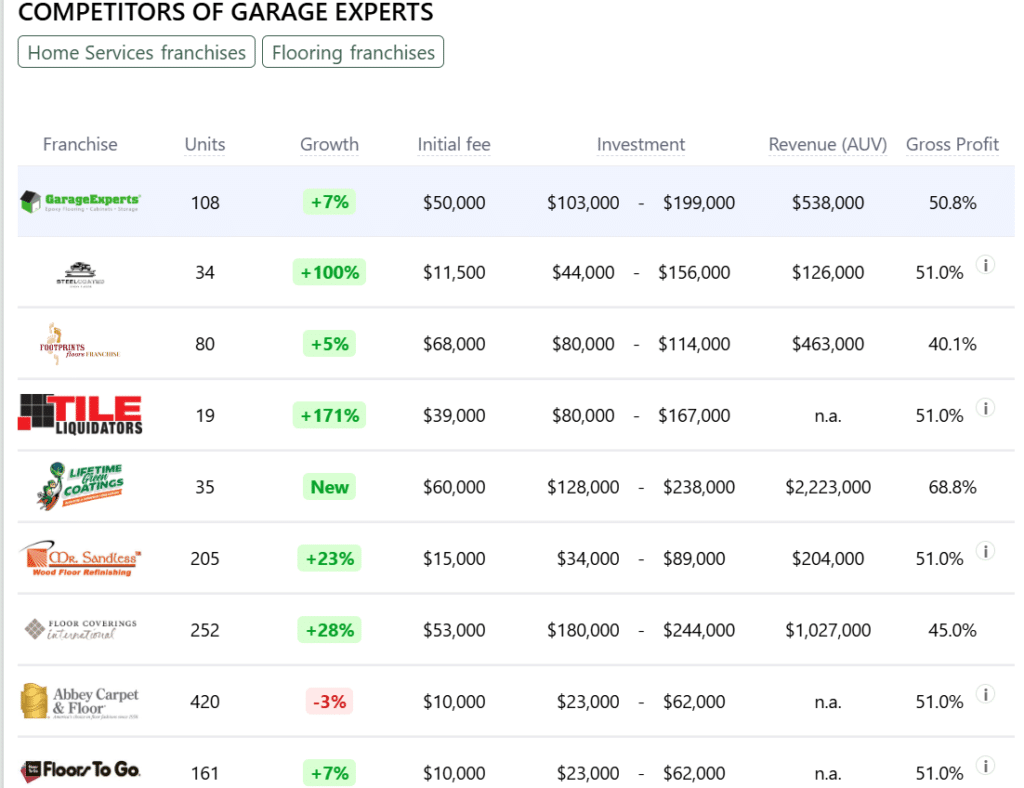
Task: Select the $244,000 investment value
Action: click(699, 631)
